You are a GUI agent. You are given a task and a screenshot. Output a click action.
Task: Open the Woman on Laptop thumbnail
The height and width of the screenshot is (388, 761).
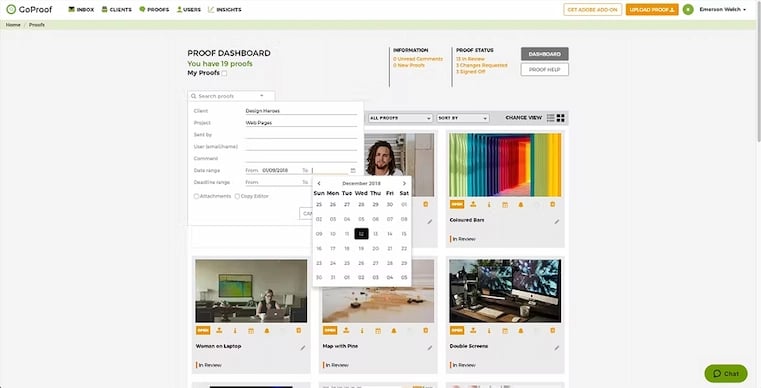click(251, 291)
